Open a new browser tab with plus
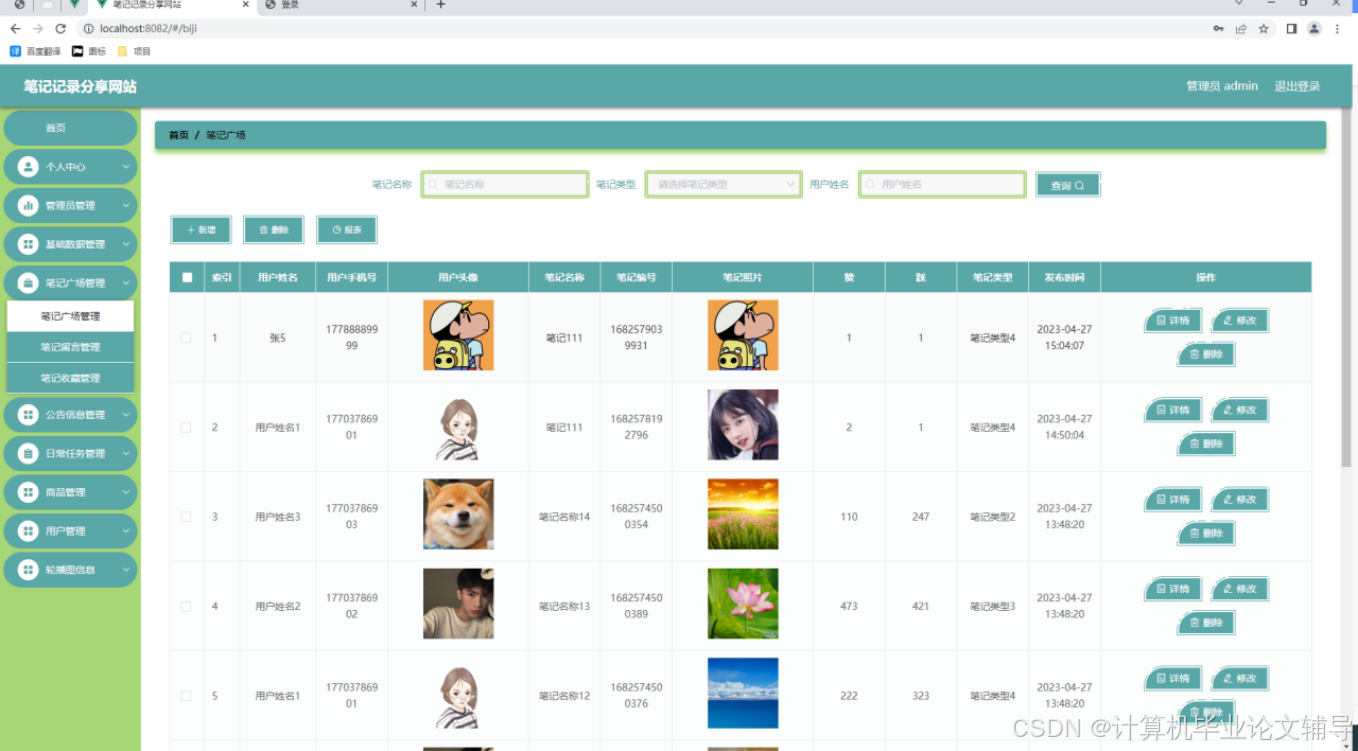Viewport: 1358px width, 751px height. pyautogui.click(x=440, y=5)
